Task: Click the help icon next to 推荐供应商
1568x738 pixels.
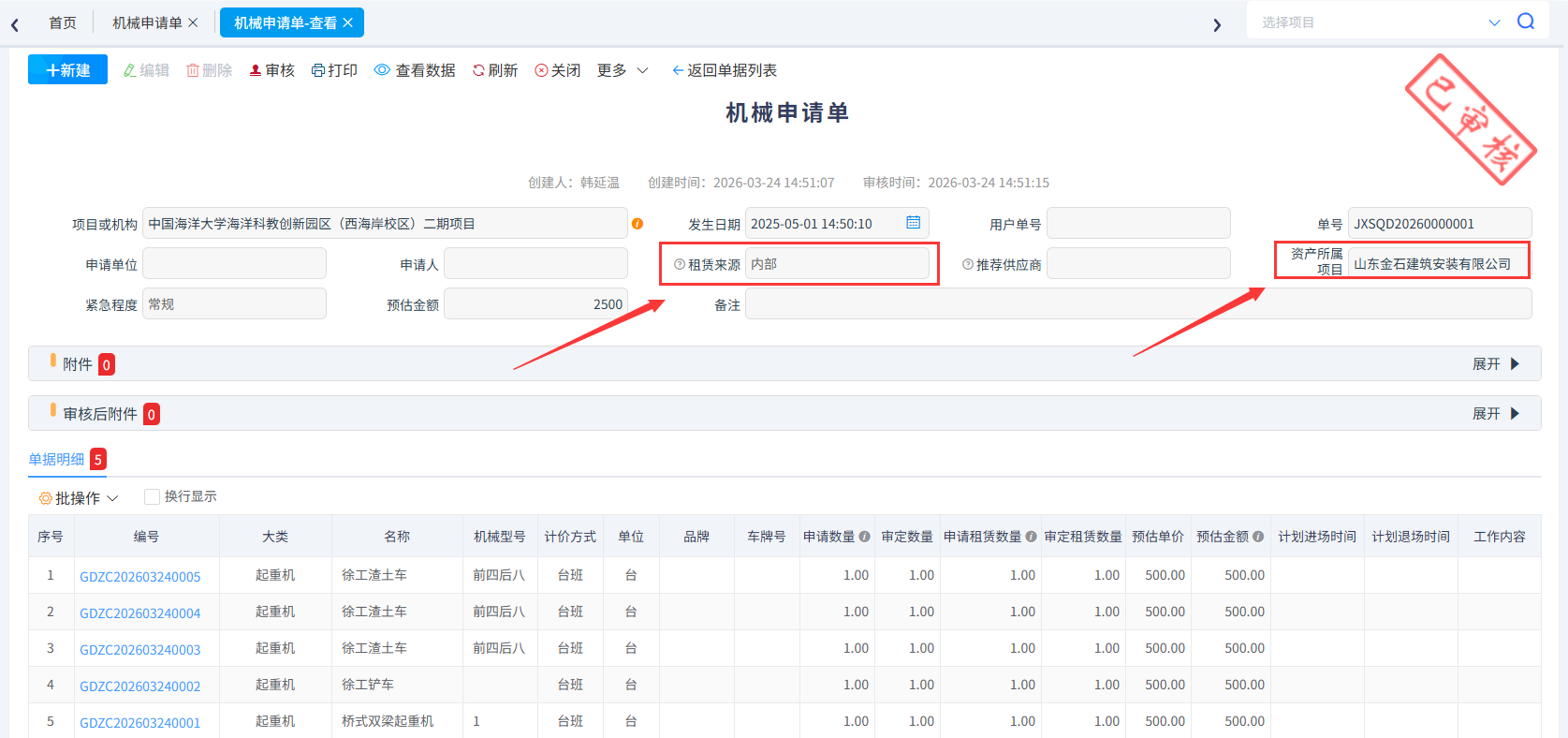Action: (x=968, y=264)
